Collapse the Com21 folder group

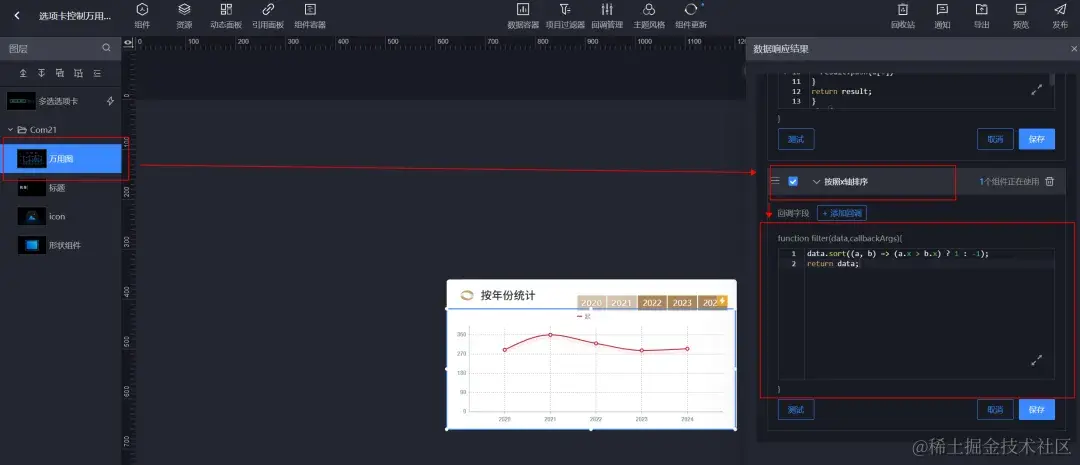11,130
